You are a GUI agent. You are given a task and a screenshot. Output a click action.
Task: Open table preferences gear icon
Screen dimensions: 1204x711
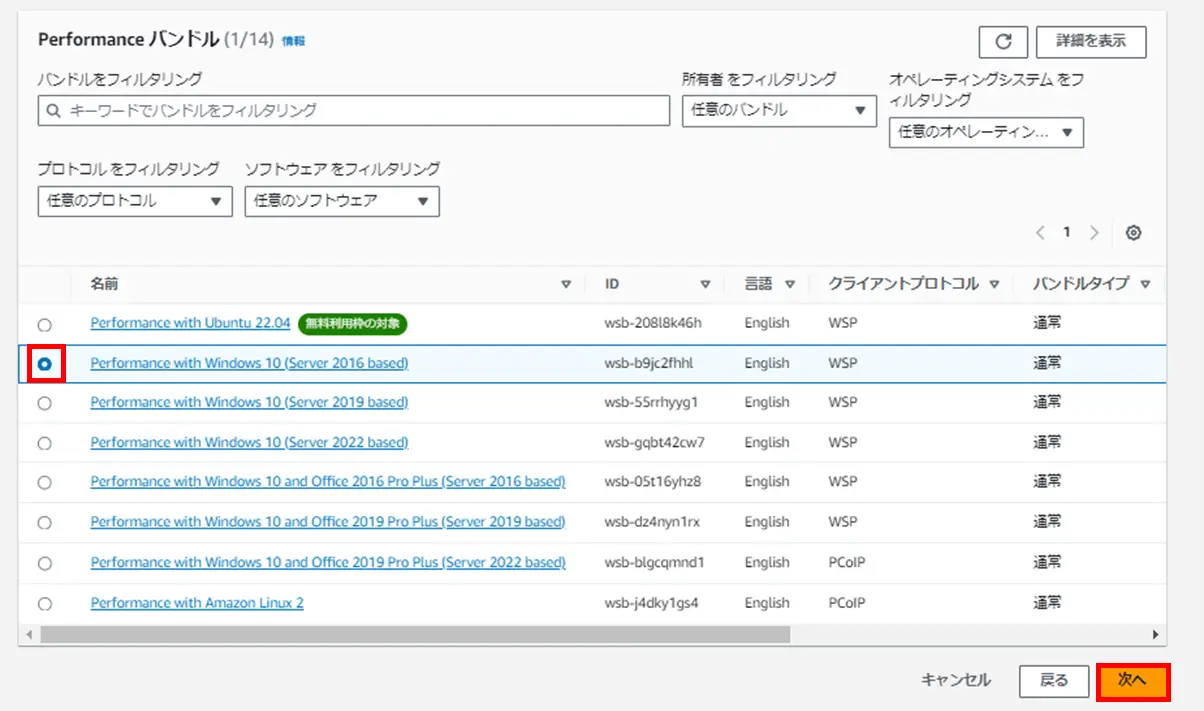click(1133, 233)
